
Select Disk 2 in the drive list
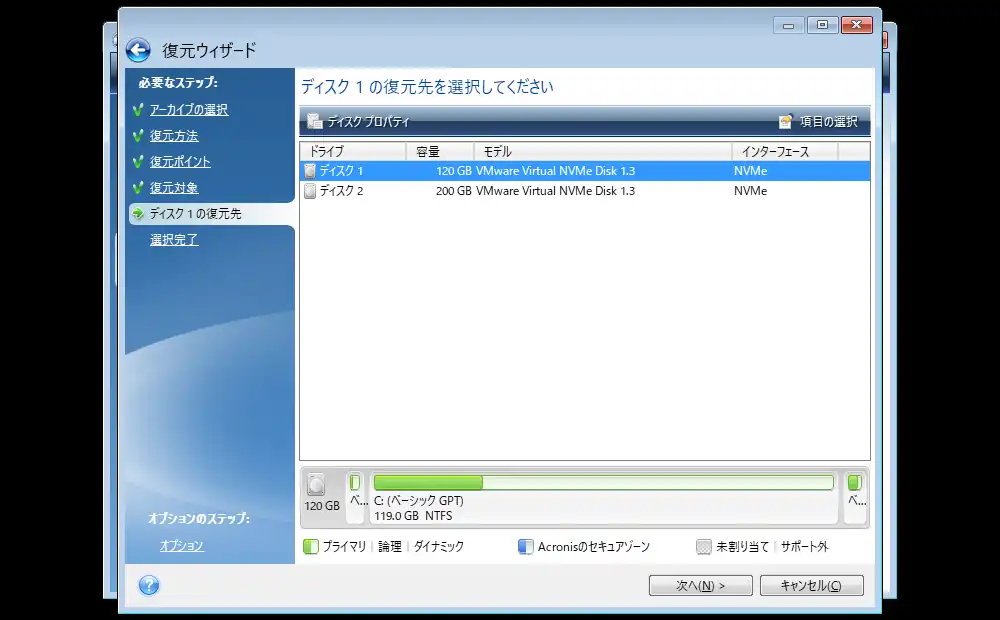(341, 191)
